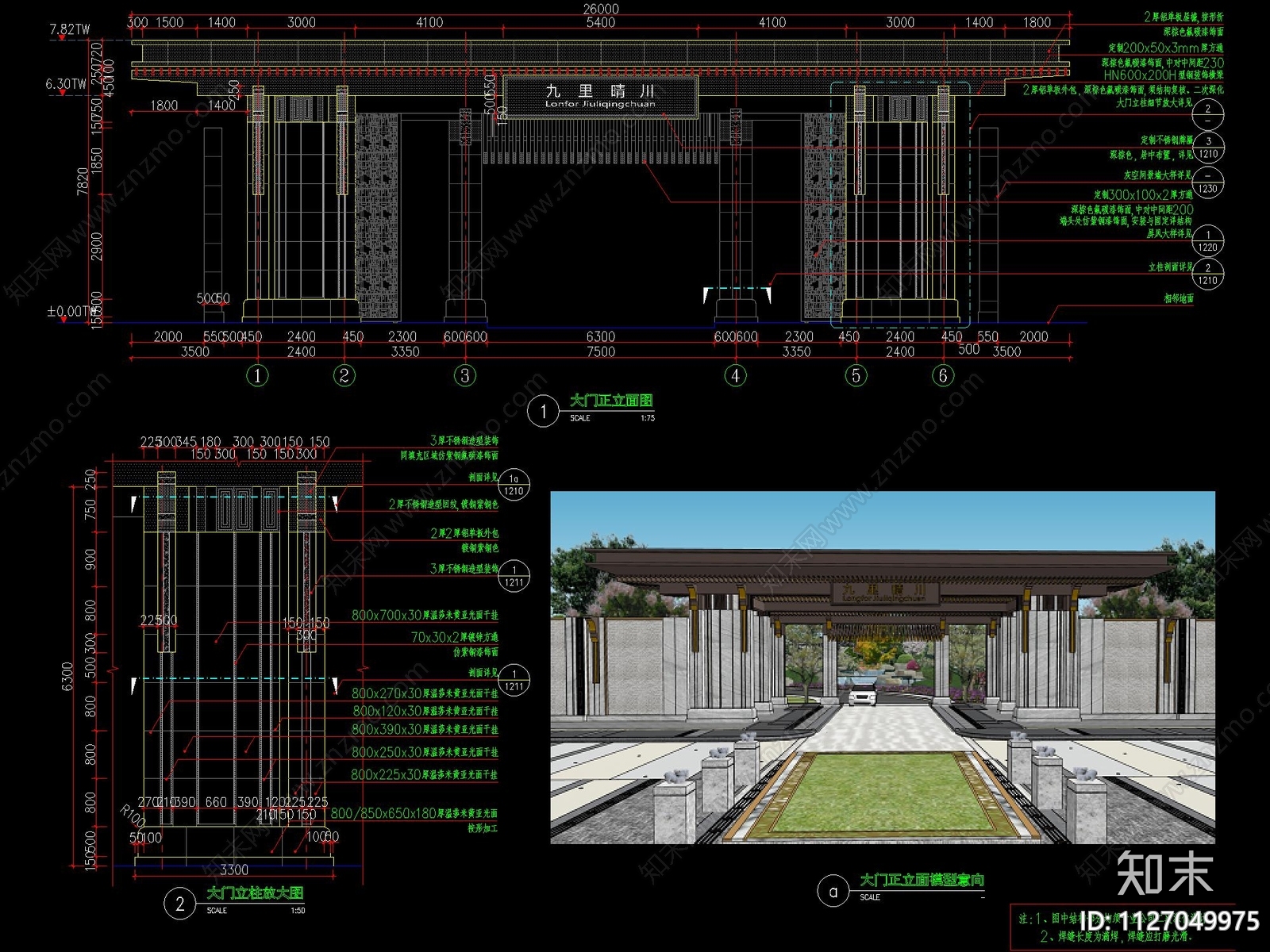Select the ID: 1127049975 text
1270x952 pixels.
pos(1169,921)
